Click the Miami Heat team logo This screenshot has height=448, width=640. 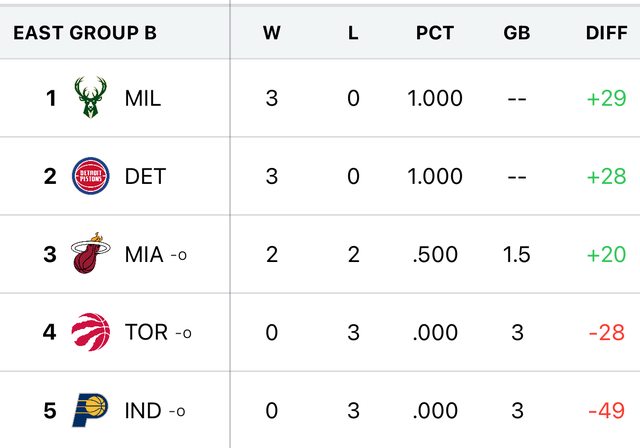tap(91, 254)
